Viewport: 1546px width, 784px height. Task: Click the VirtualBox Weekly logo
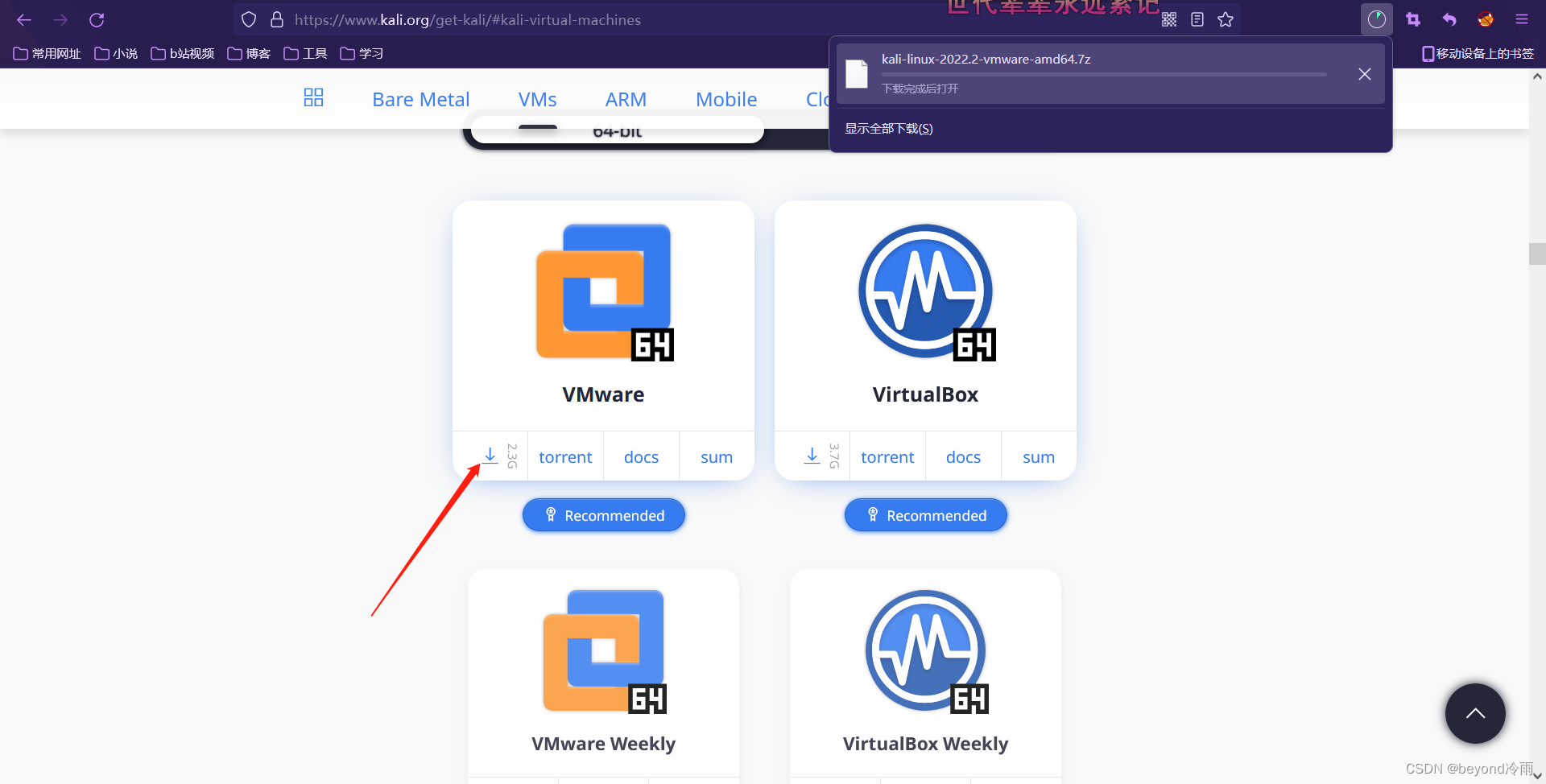(x=926, y=652)
